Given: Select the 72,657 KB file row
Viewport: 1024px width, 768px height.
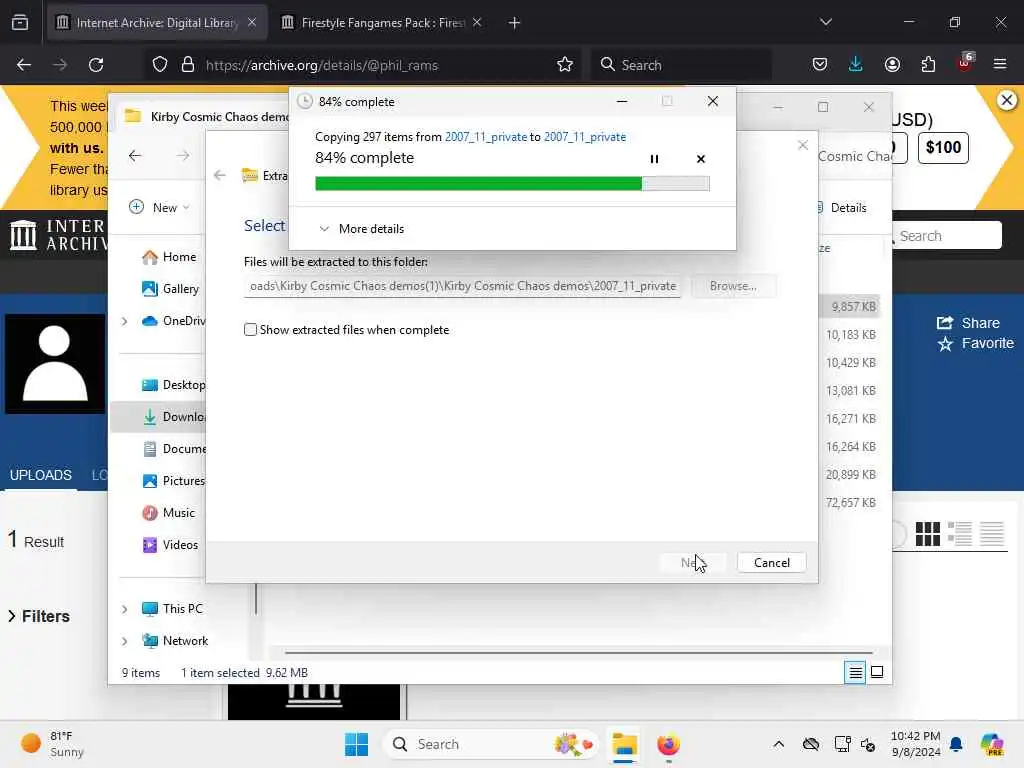Looking at the screenshot, I should (850, 502).
